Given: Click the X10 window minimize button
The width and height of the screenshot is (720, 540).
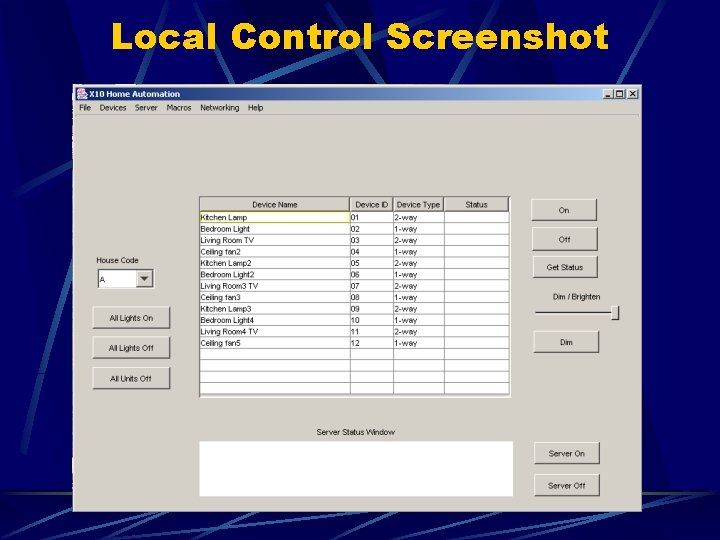Looking at the screenshot, I should tap(608, 94).
